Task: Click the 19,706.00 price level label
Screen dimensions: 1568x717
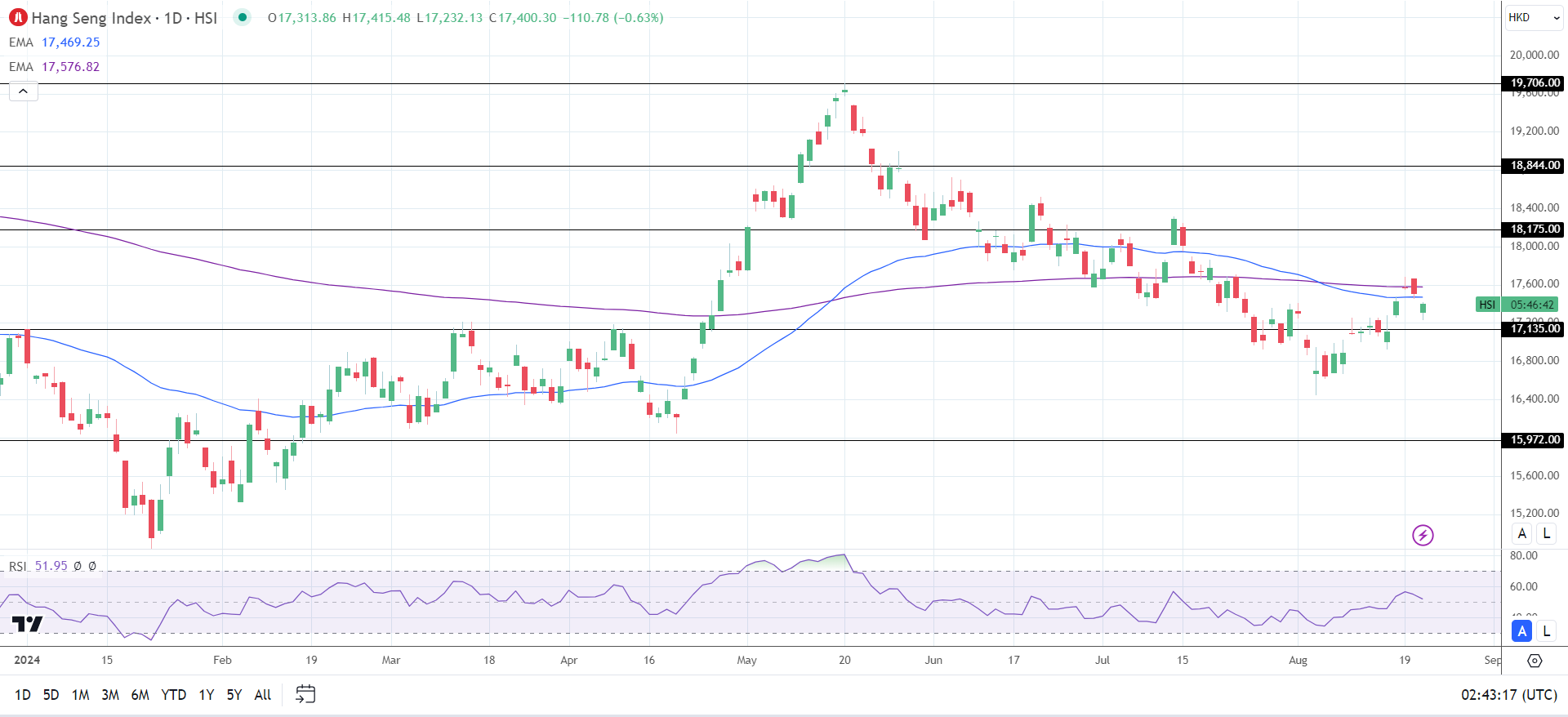Action: 1535,83
